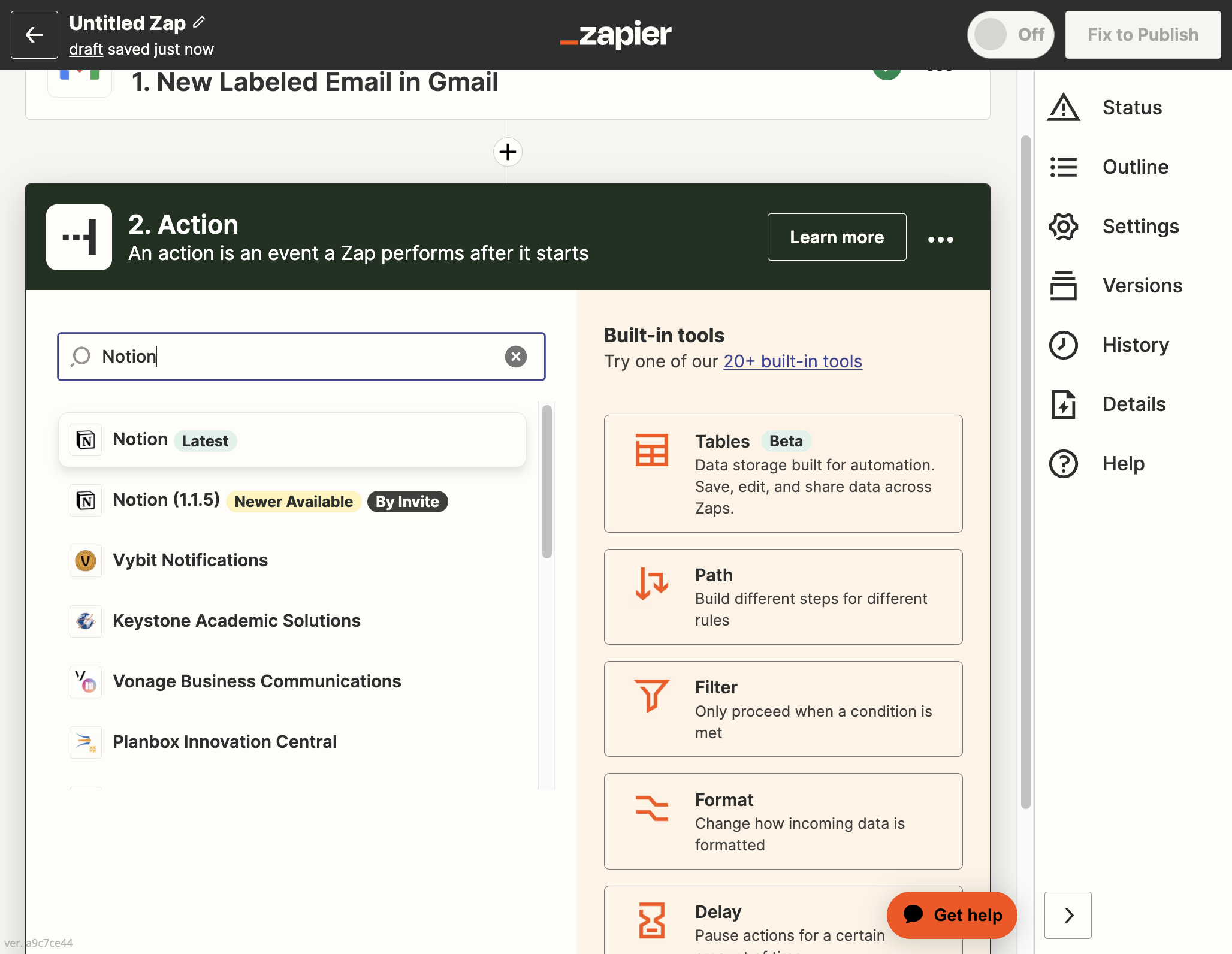The image size is (1232, 954).
Task: Click the Notion (1.1.5) logo icon
Action: [86, 500]
